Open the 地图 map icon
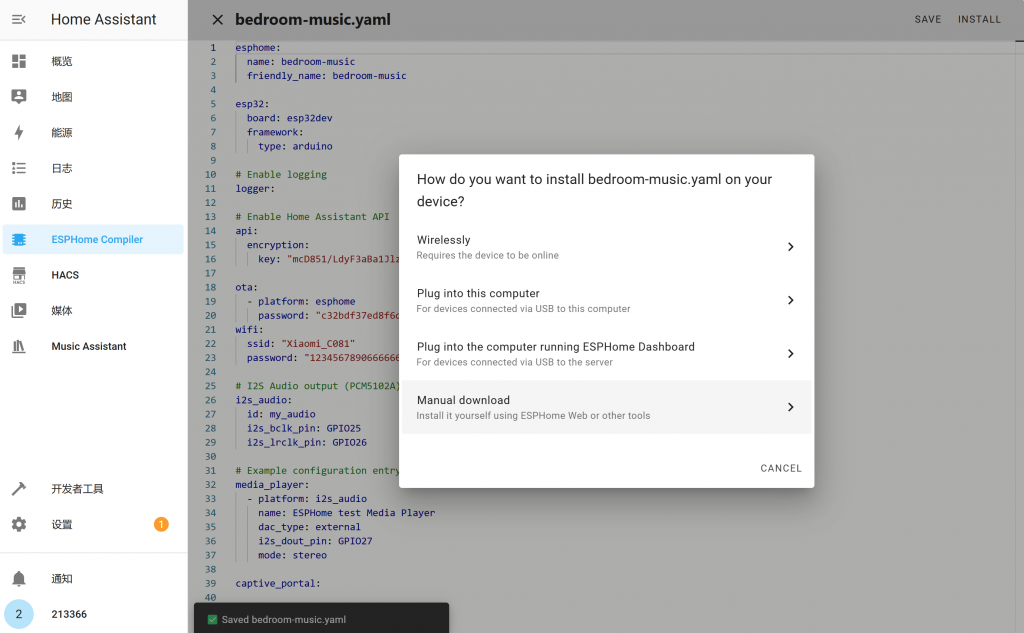1024x633 pixels. [x=19, y=97]
